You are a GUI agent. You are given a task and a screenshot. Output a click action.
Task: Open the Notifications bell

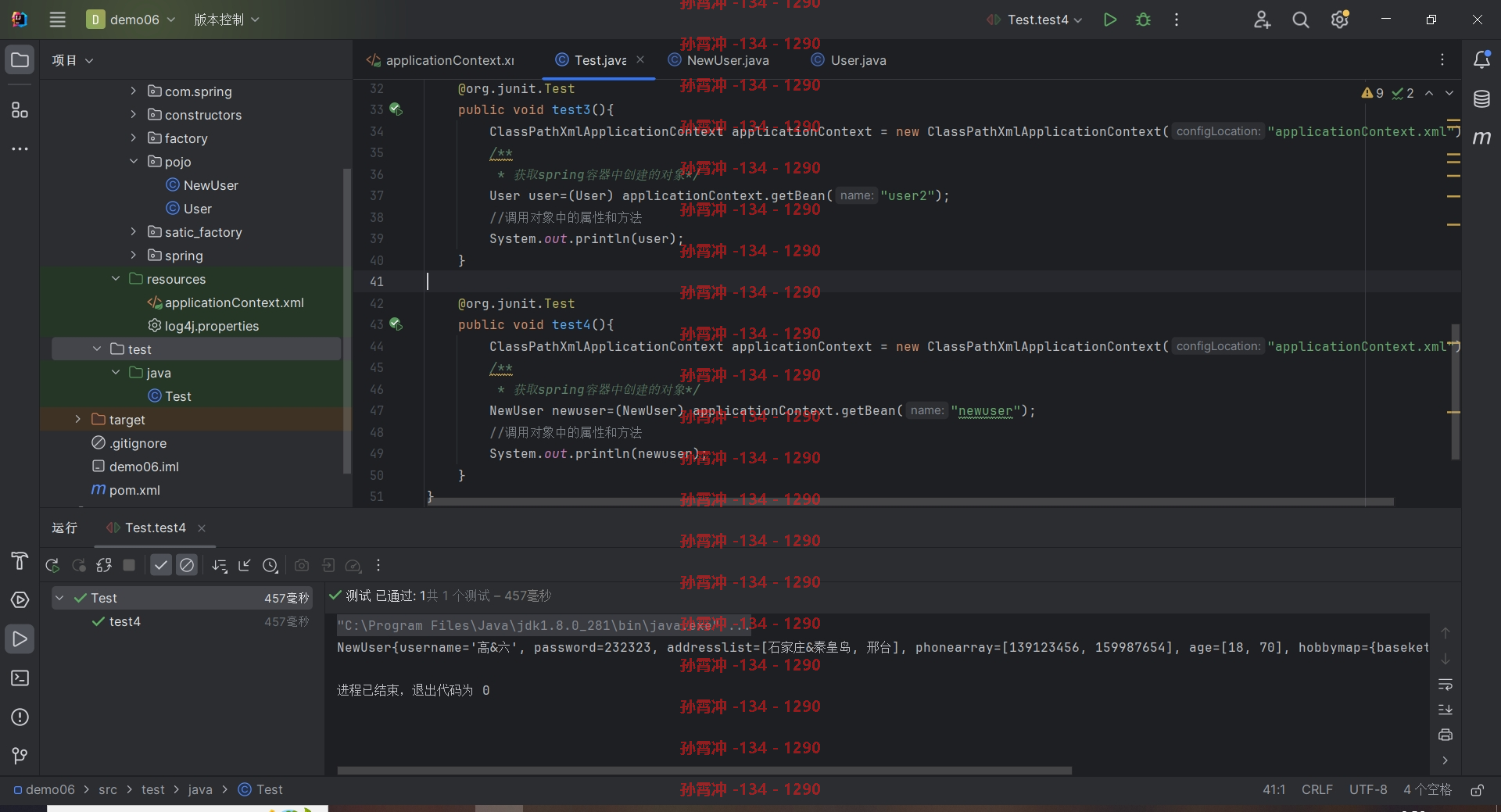pyautogui.click(x=1481, y=60)
